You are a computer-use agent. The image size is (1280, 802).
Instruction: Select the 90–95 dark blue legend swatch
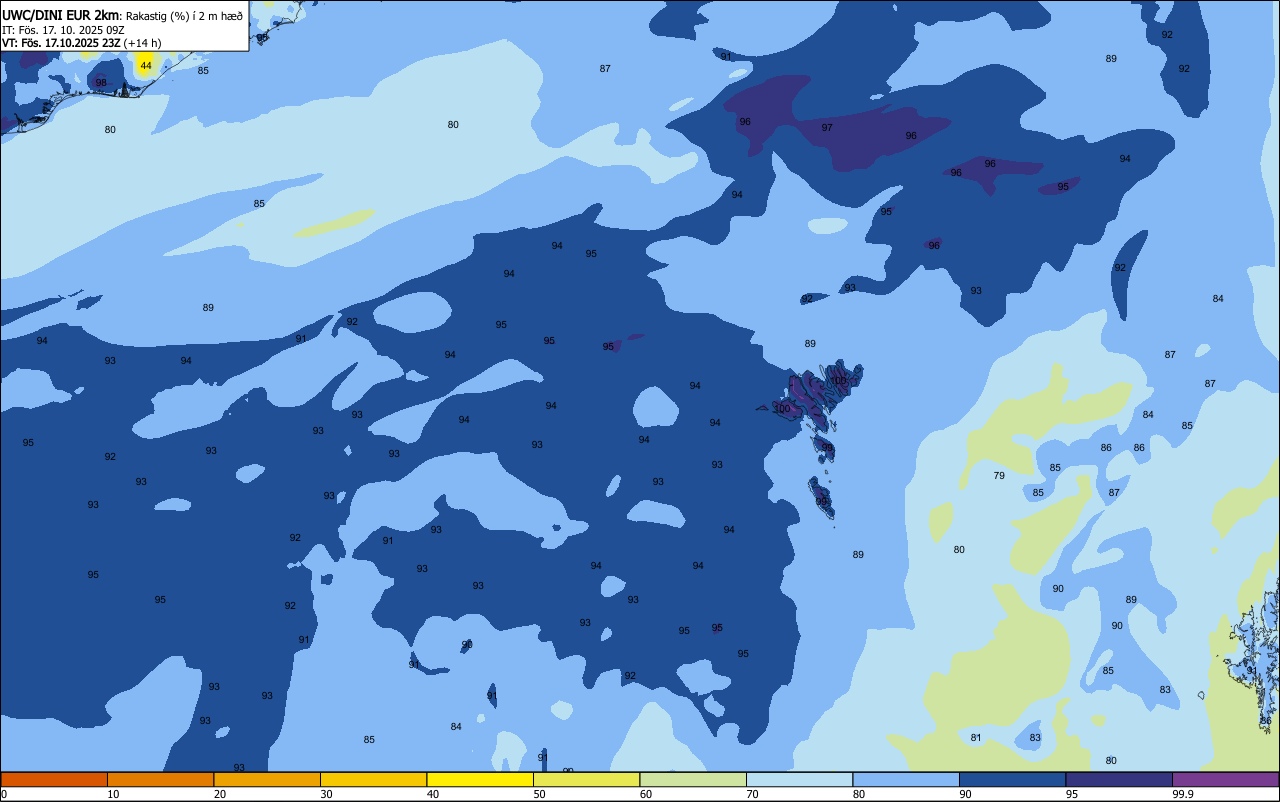click(1012, 779)
